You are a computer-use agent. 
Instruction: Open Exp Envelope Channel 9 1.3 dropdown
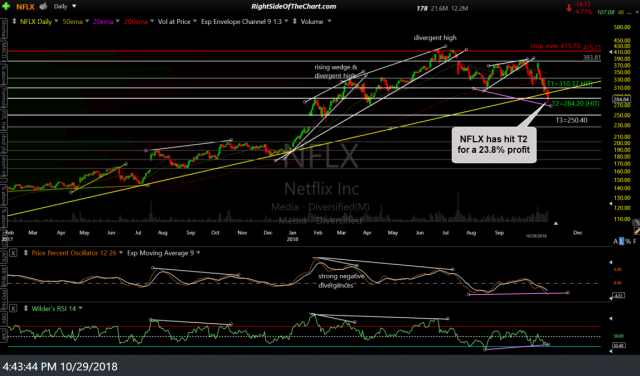tap(286, 21)
